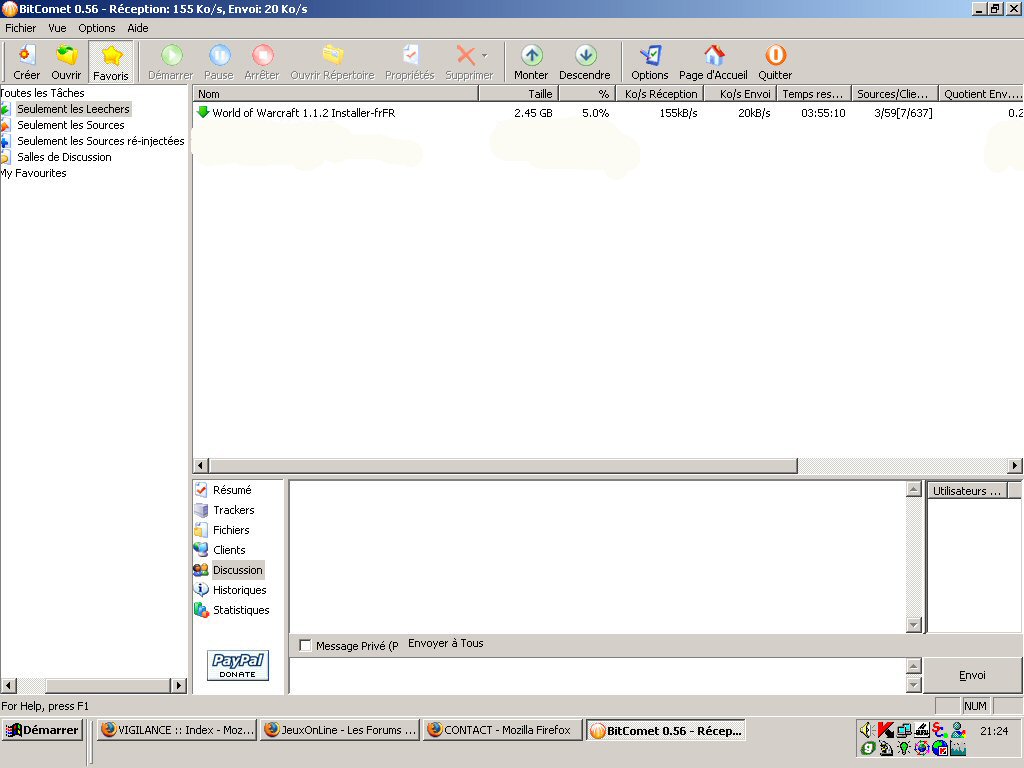Open the Aide menu
The width and height of the screenshot is (1024, 768).
[x=138, y=28]
